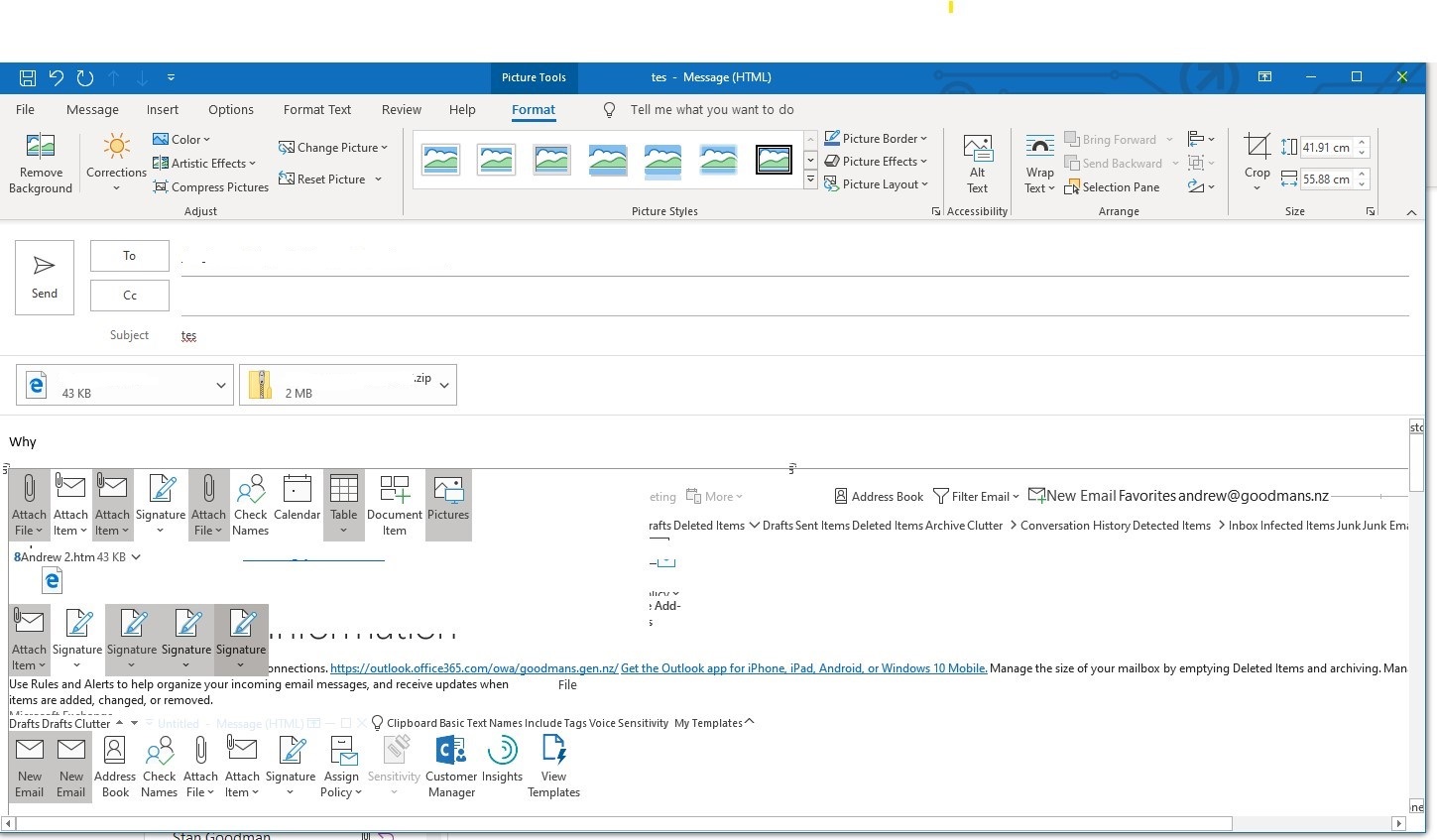
Task: Click the Save icon in title bar
Action: point(28,77)
